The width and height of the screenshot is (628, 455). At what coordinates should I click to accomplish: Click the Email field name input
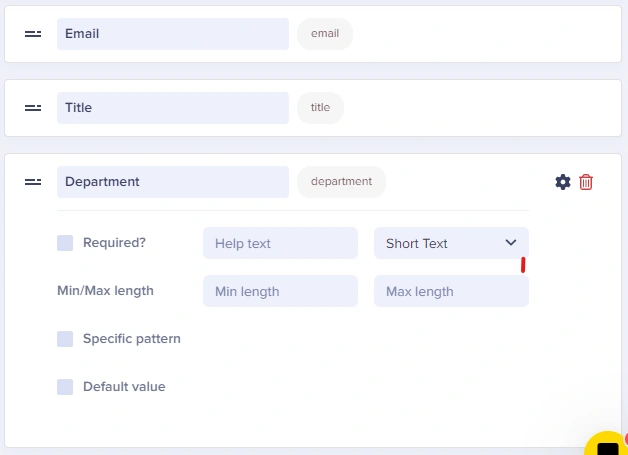(173, 34)
